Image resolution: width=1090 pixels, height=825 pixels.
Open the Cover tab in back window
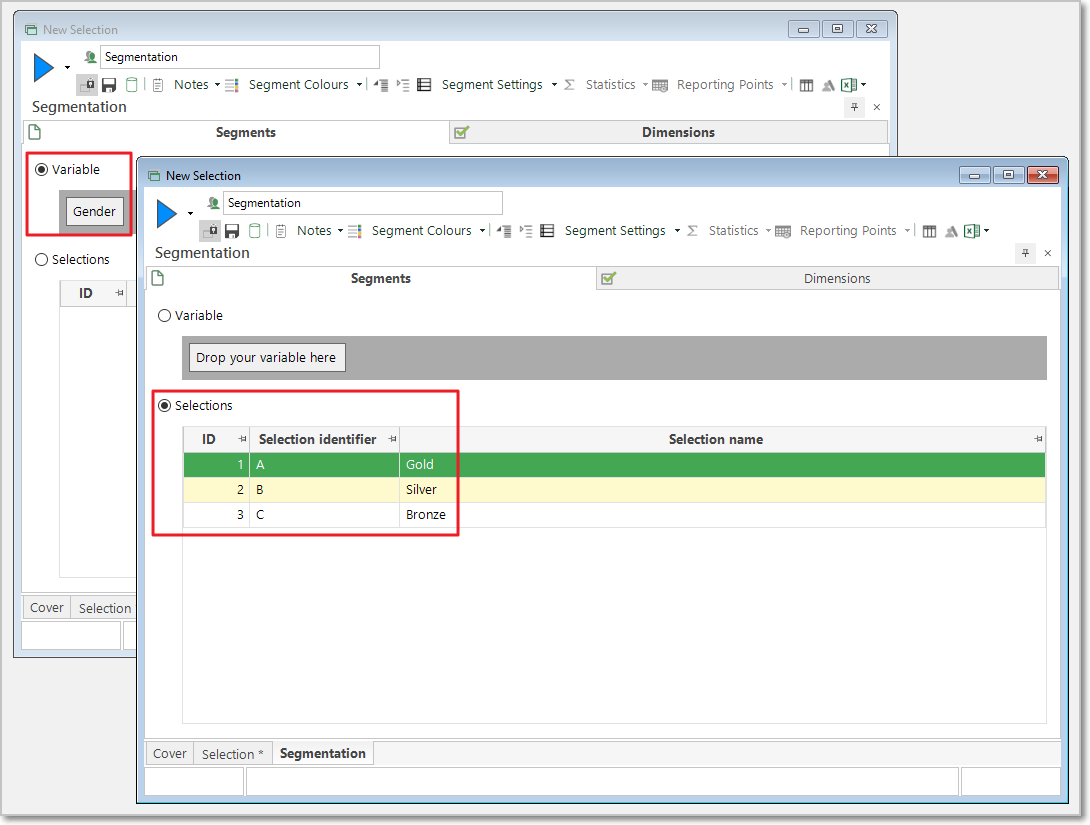click(47, 607)
